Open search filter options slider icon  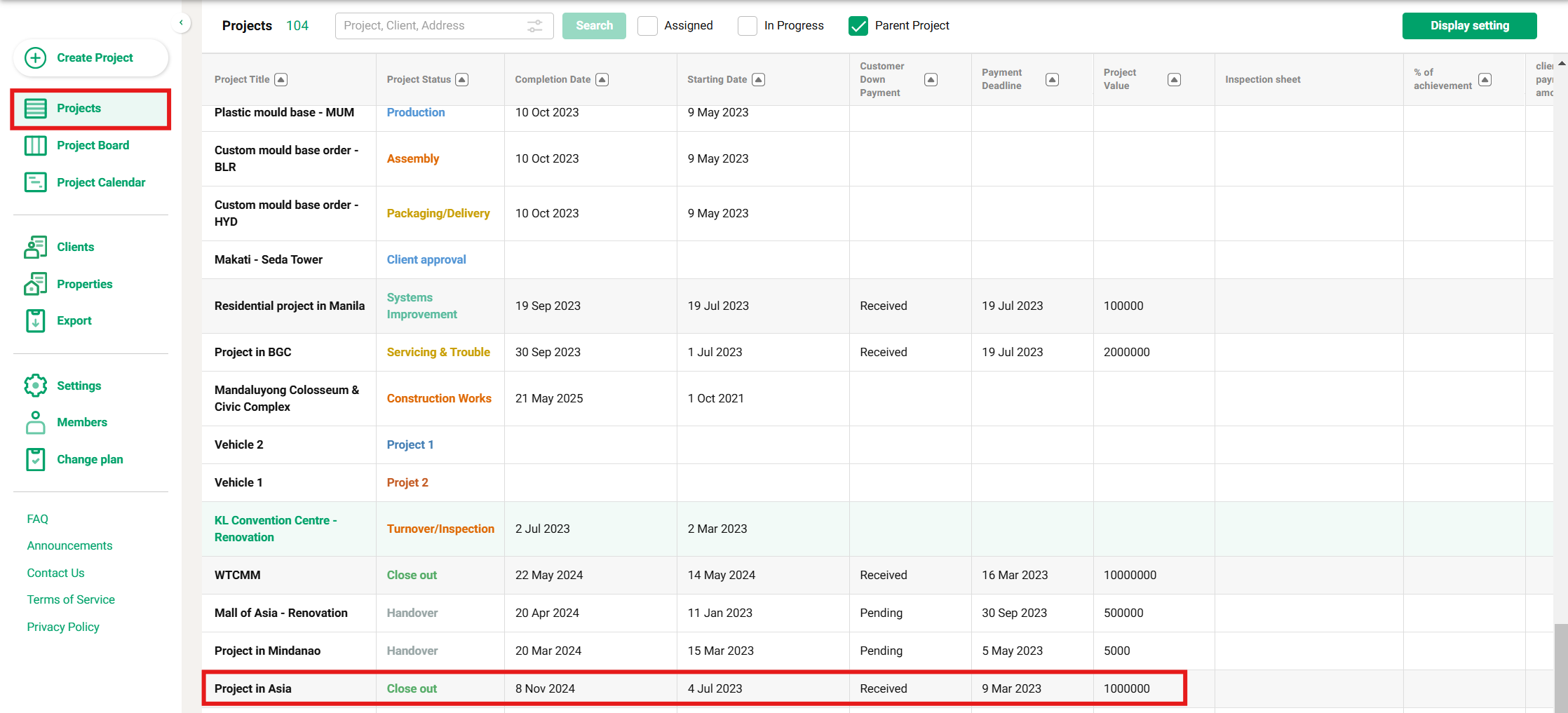[x=534, y=26]
